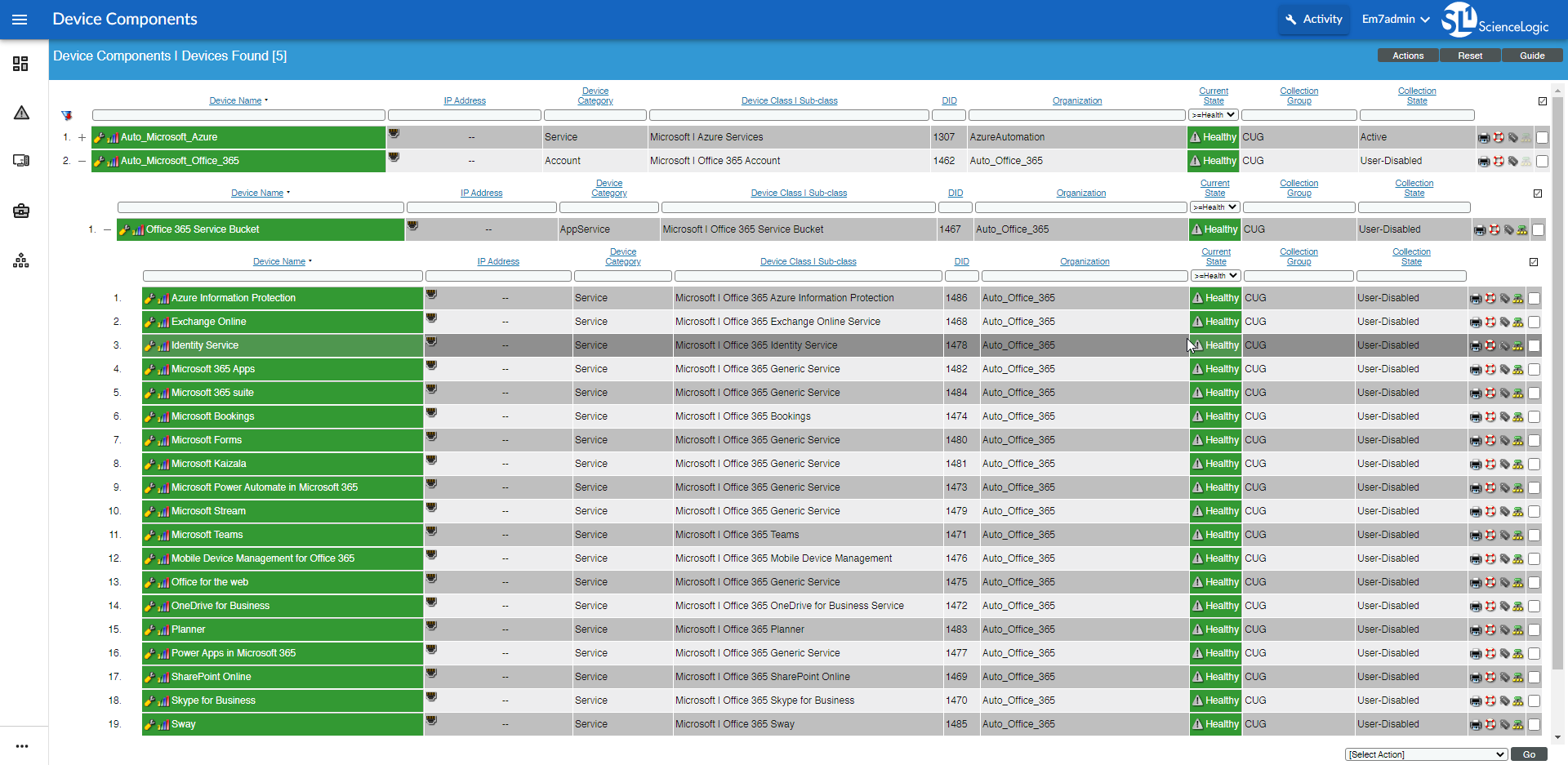Open the Select Action dropdown
Image resolution: width=1568 pixels, height=765 pixels.
pyautogui.click(x=1427, y=754)
